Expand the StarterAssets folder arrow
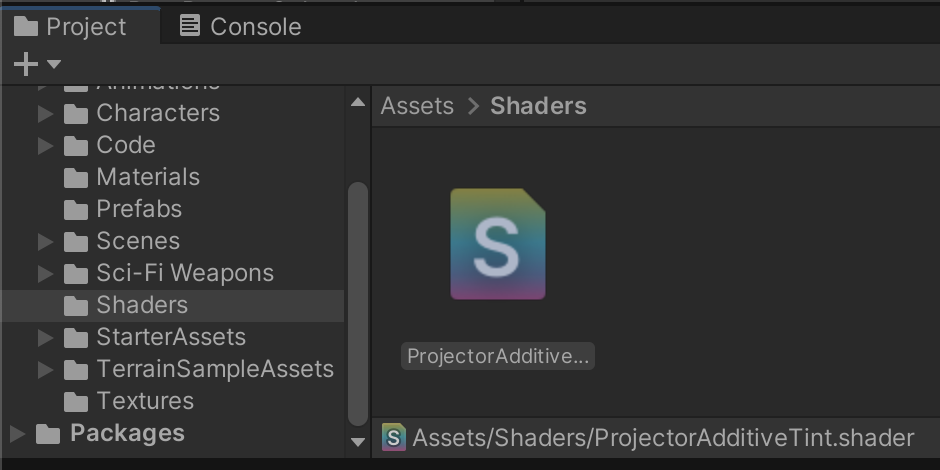The width and height of the screenshot is (940, 470). click(45, 338)
